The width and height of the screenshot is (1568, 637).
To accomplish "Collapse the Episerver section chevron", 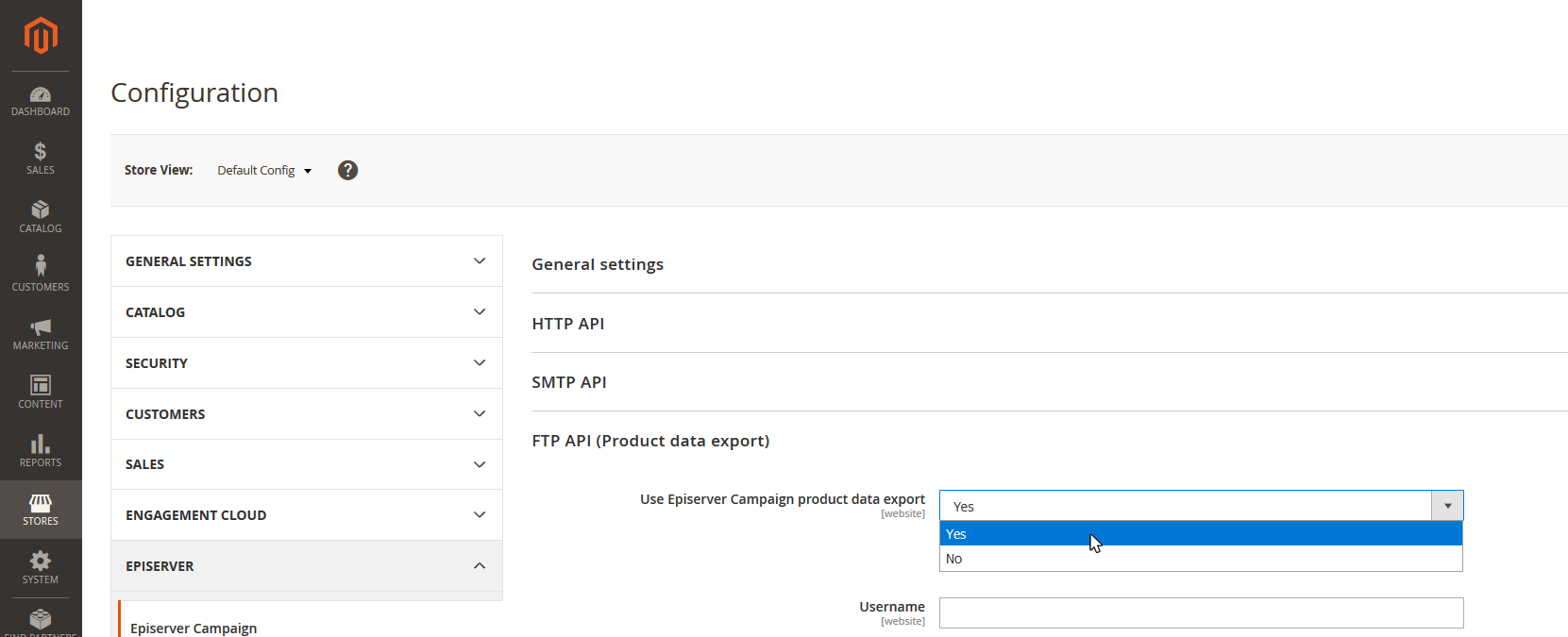I will pos(480,565).
